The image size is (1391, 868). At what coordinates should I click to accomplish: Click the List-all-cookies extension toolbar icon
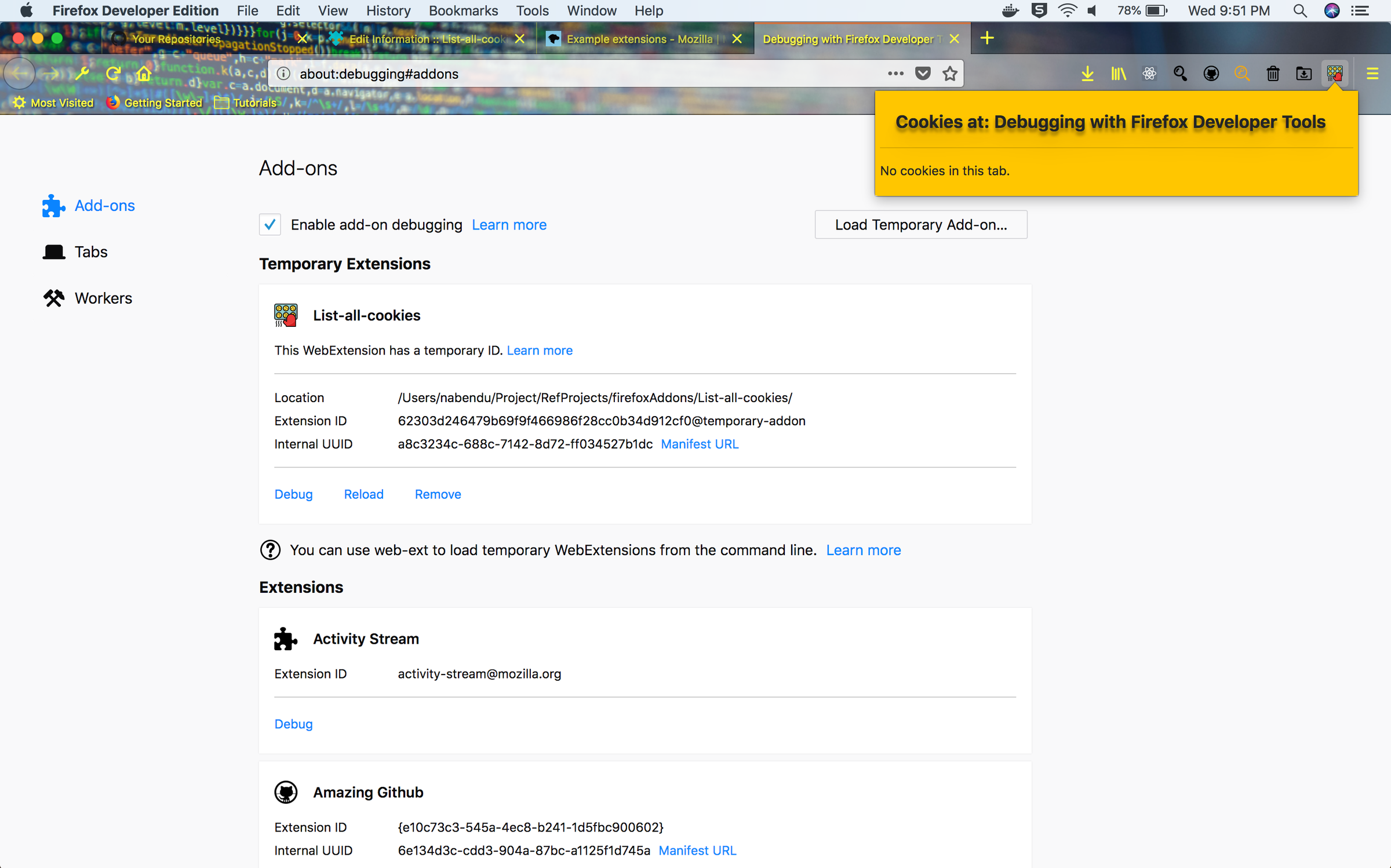point(1334,74)
